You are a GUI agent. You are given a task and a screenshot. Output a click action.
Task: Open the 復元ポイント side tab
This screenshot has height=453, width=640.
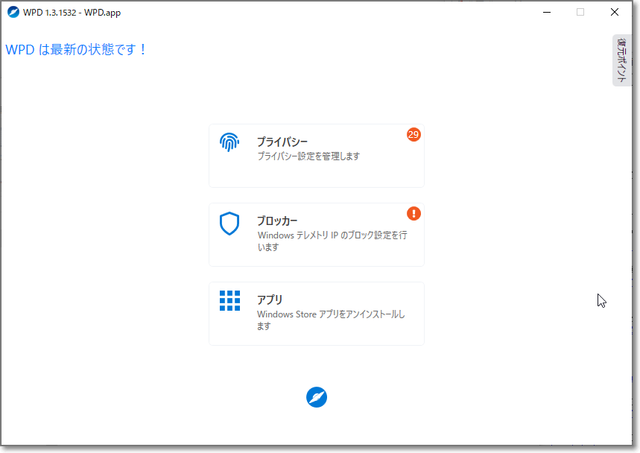621,61
